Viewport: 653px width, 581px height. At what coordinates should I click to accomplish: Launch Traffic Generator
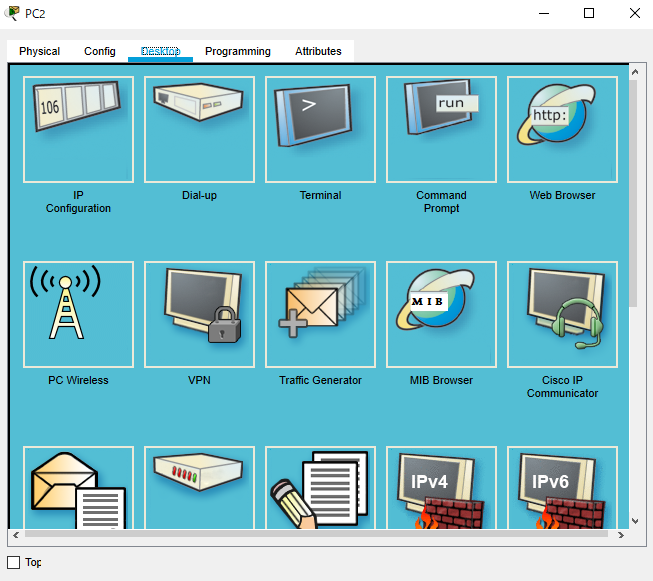point(320,314)
